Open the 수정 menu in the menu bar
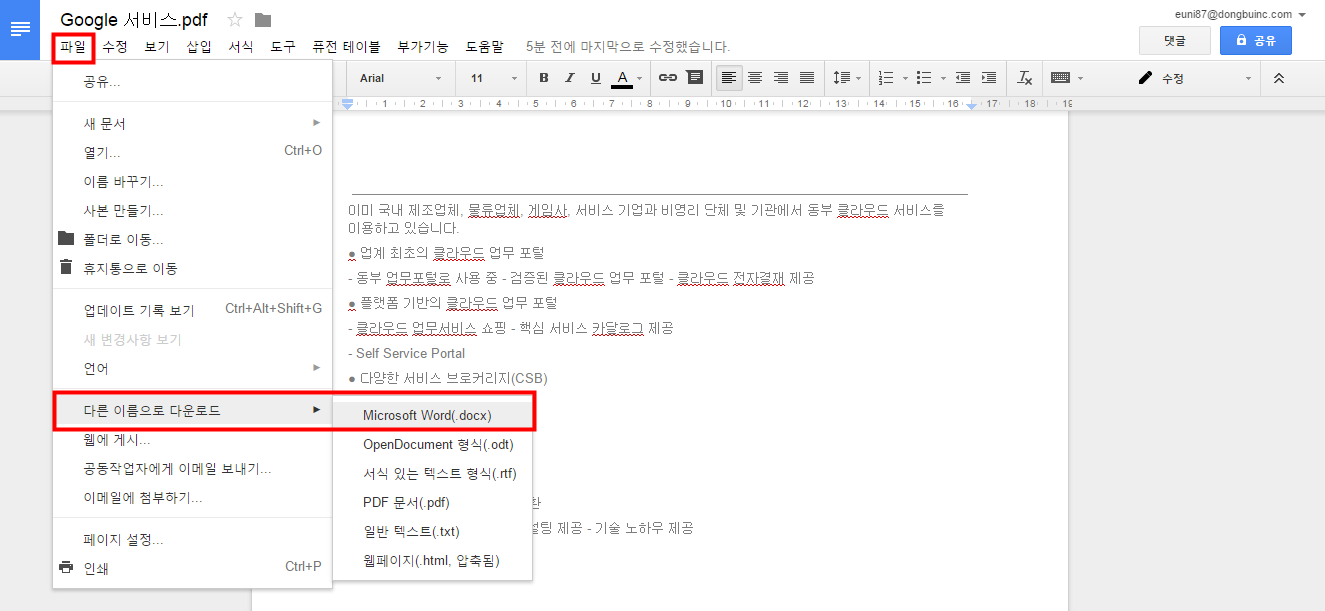Screen dimensions: 1325x611 point(115,47)
